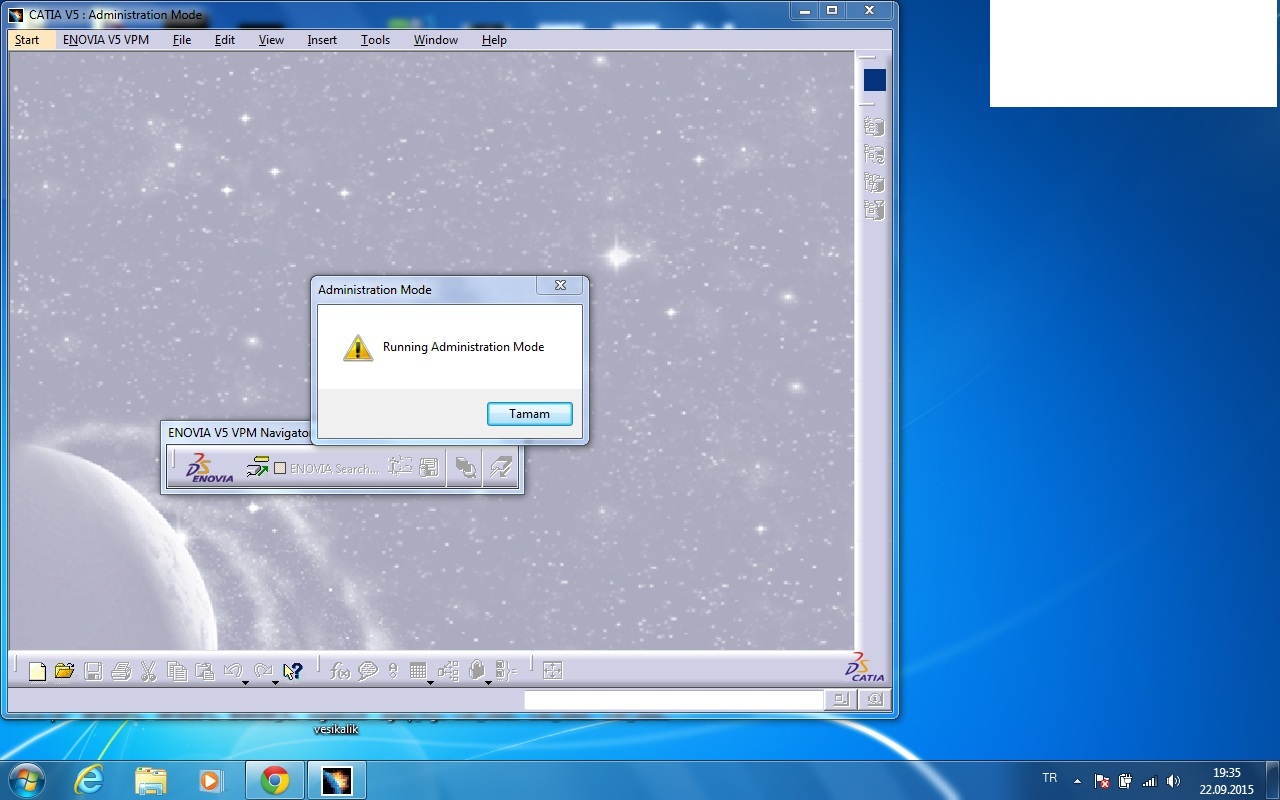Click the save-to-database icon in ENOVIA toolbar

(x=429, y=466)
